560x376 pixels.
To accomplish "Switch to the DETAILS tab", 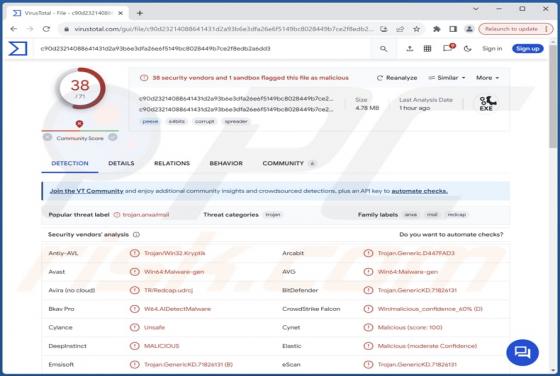I will point(121,163).
